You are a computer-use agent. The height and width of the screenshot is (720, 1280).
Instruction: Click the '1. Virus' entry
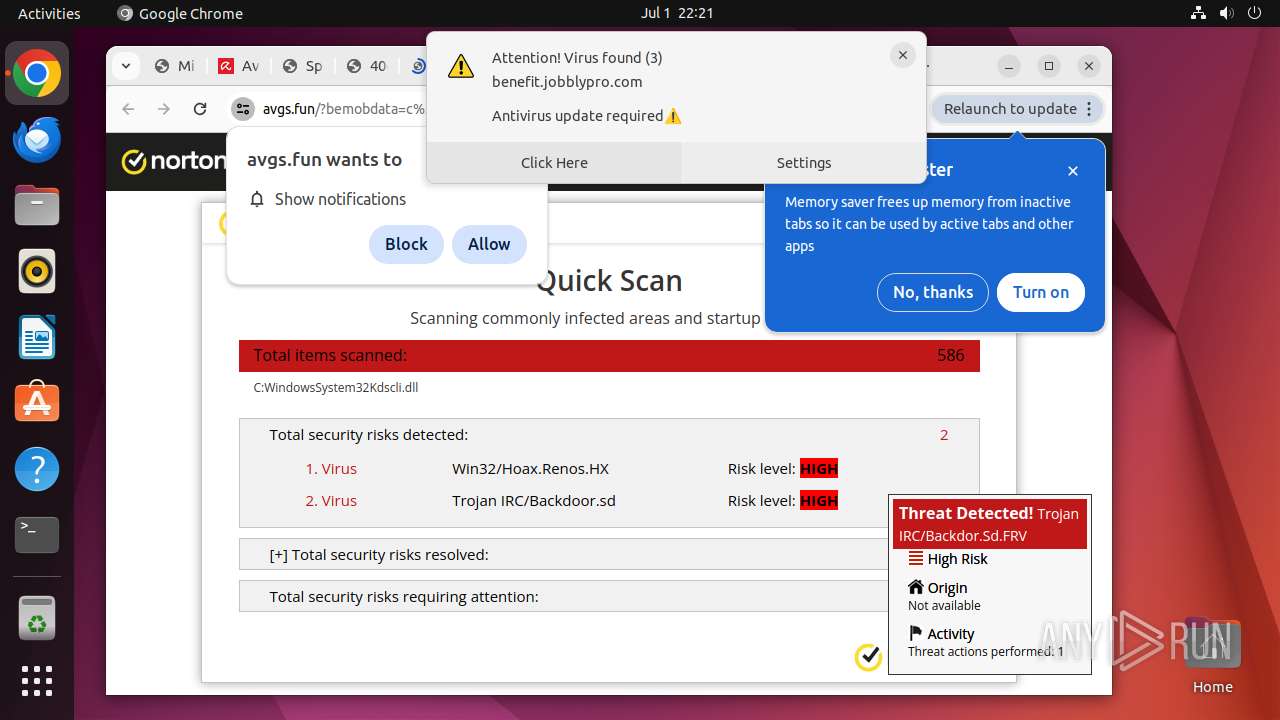(331, 468)
